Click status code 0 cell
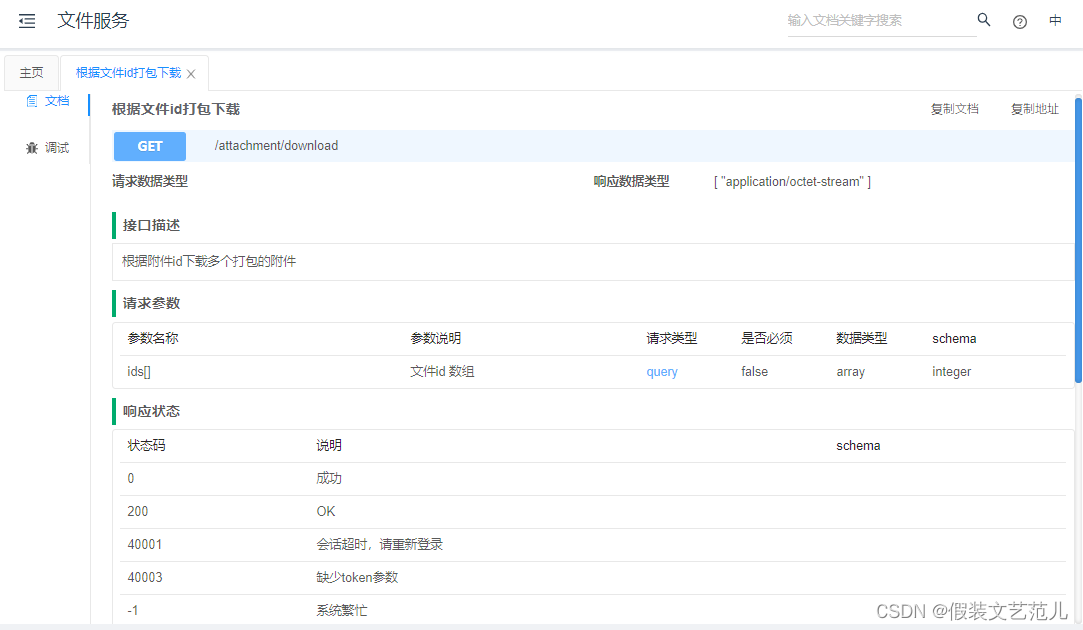Image resolution: width=1083 pixels, height=630 pixels. click(x=131, y=478)
